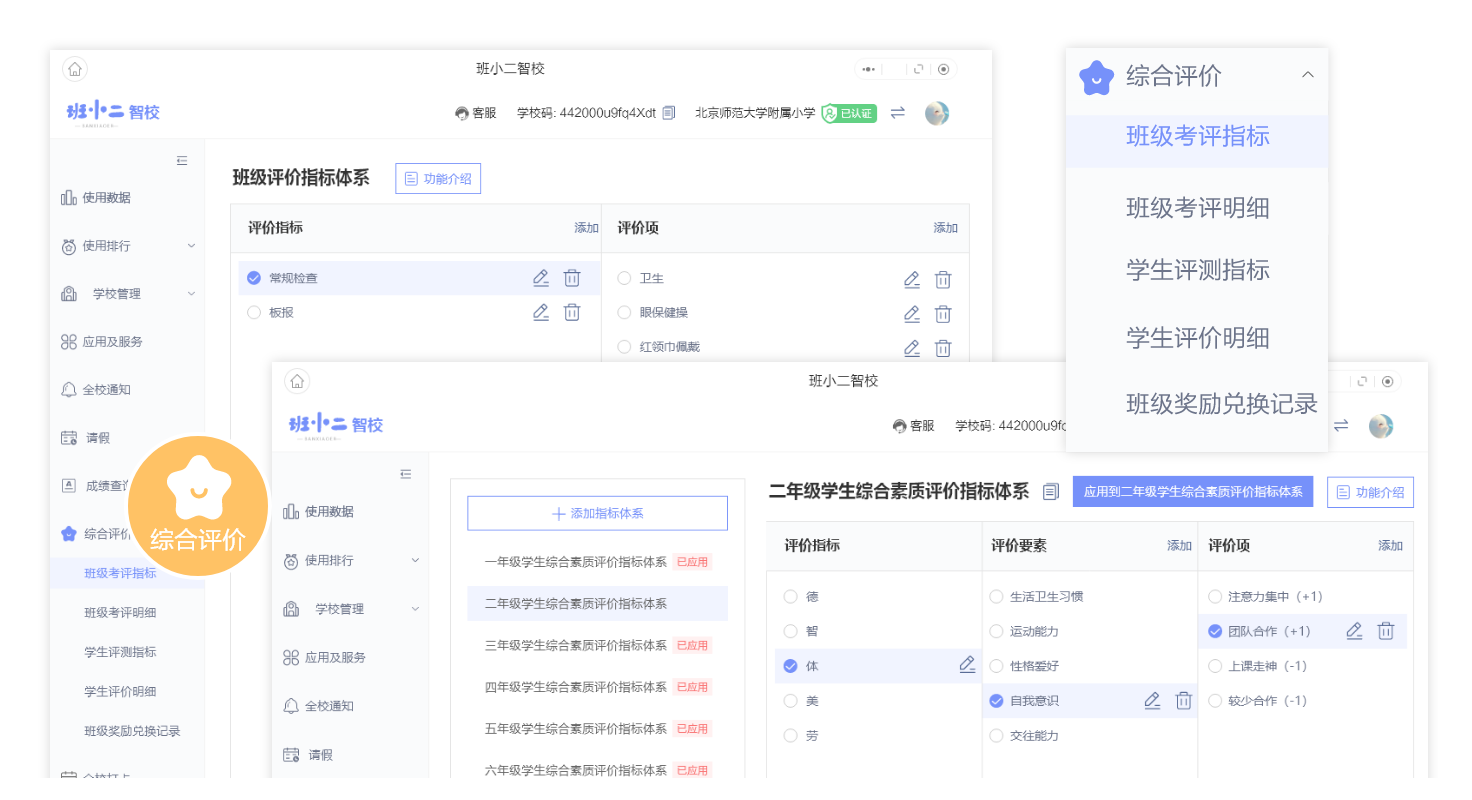Click the switch school arrows icon
This screenshot has width=1472, height=800.
pos(897,113)
